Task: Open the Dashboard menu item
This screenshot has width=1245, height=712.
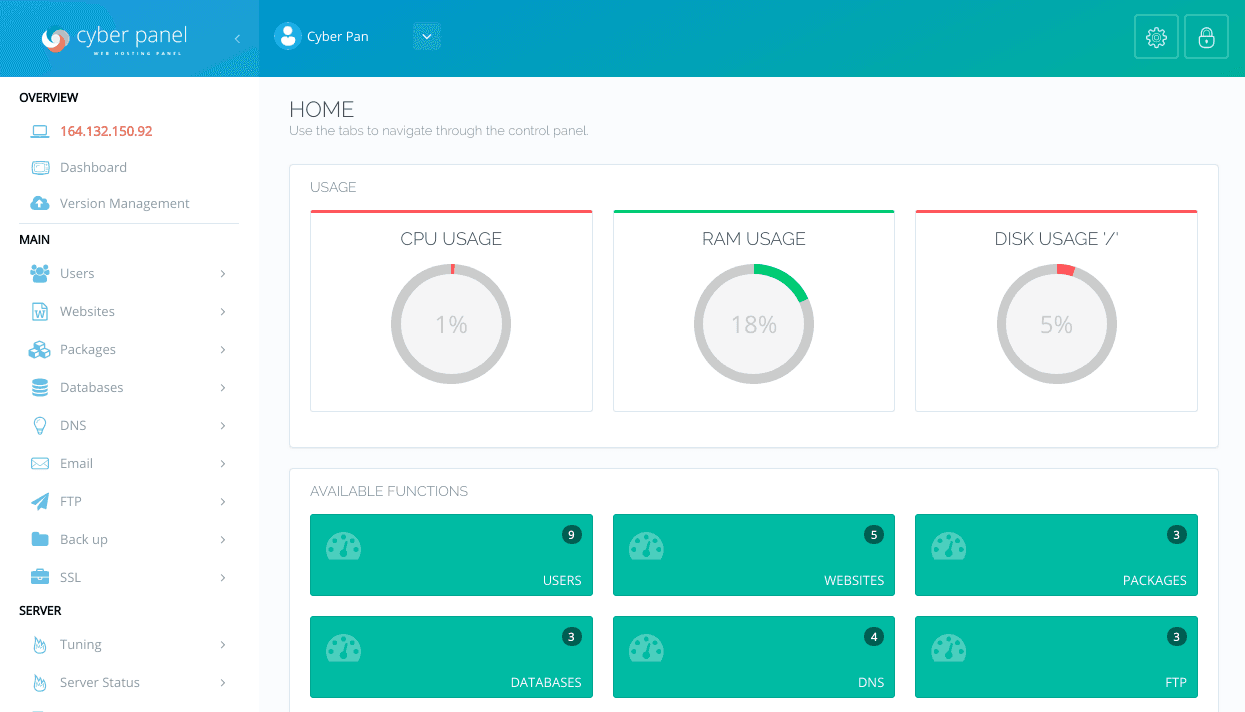Action: (x=93, y=167)
